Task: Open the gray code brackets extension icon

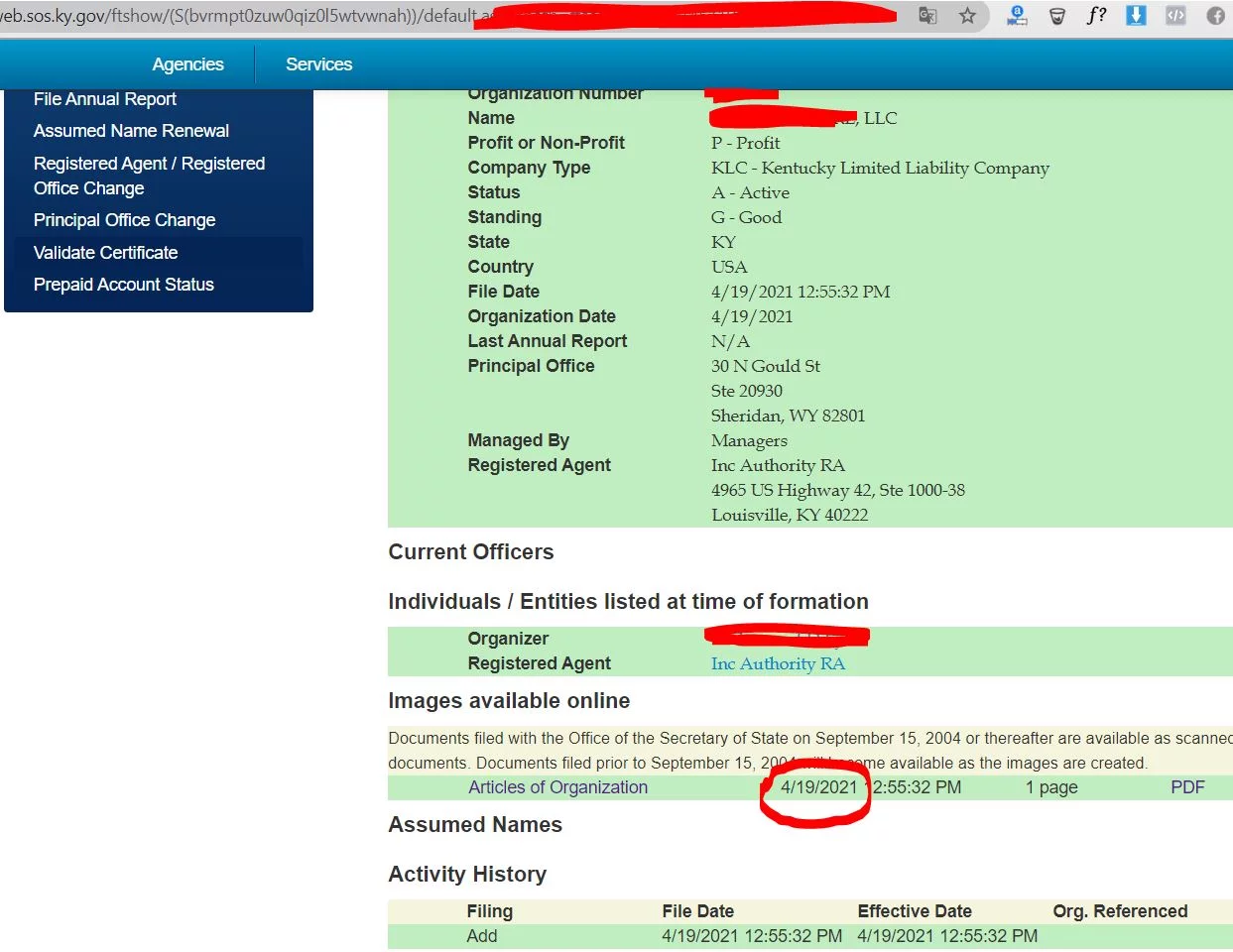Action: 1175,16
